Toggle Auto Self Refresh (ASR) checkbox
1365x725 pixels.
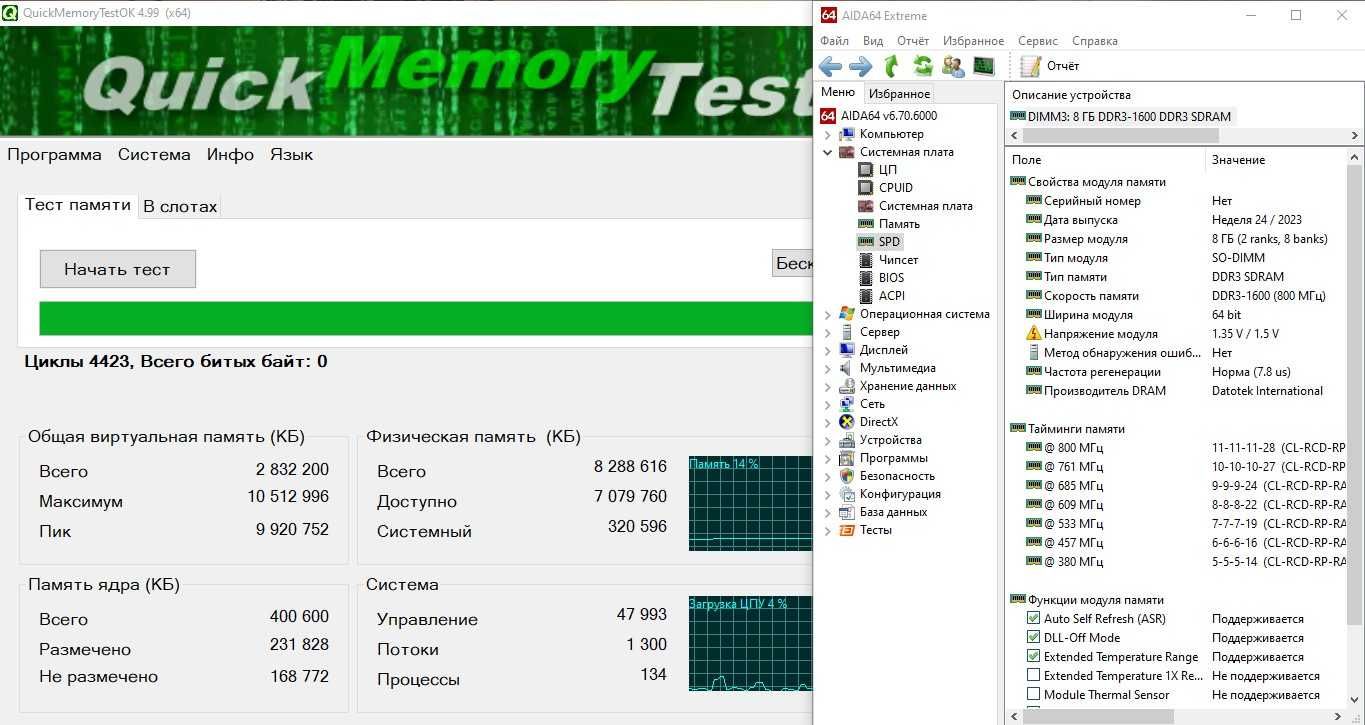point(1034,619)
